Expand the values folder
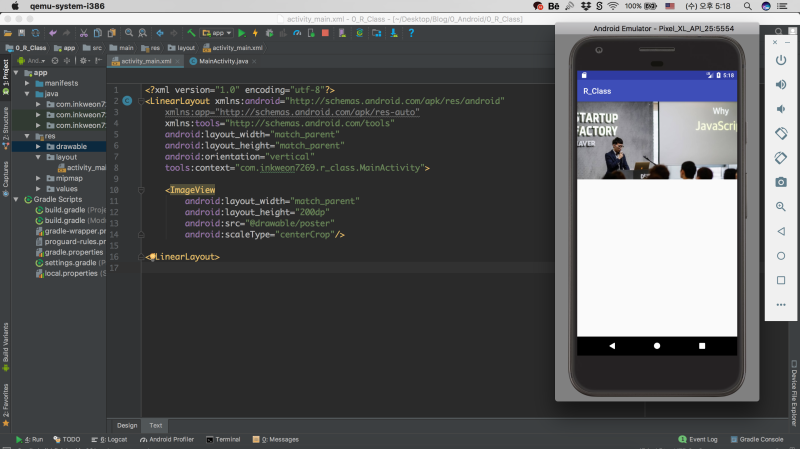Viewport: 800px width, 449px height. [38, 189]
